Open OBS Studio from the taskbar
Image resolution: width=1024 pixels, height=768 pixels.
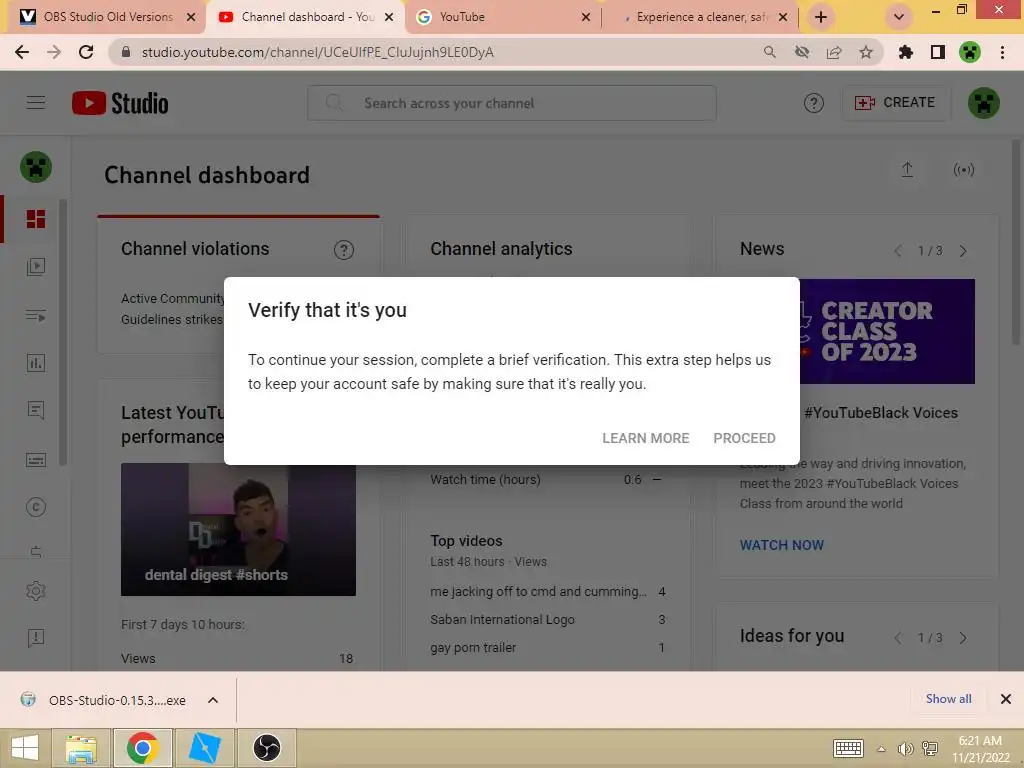click(x=266, y=748)
